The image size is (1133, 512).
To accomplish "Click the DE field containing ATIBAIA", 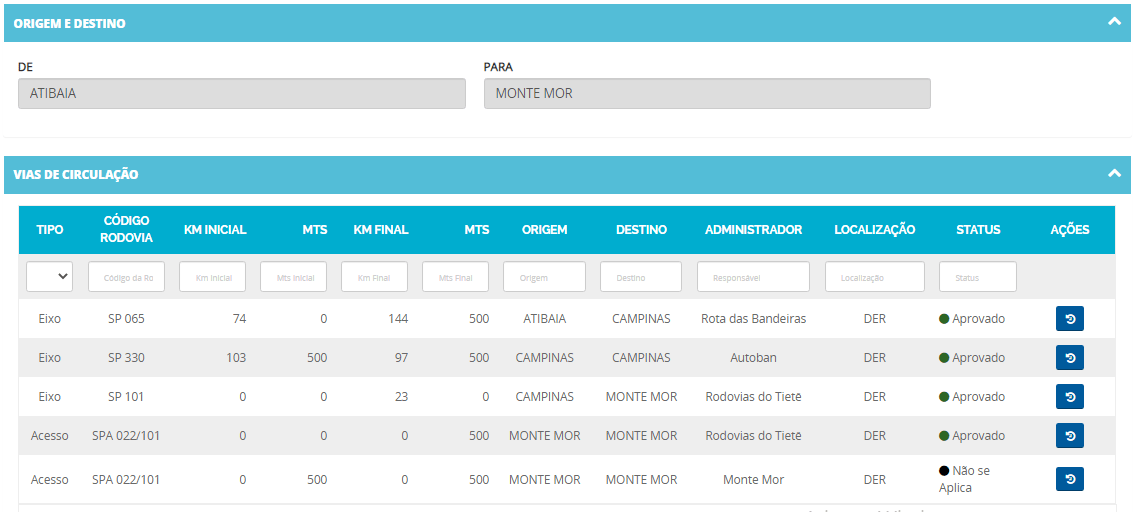I will point(242,94).
